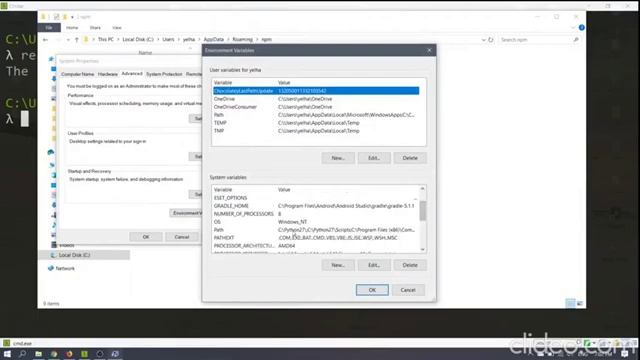Select Path row in System variables
This screenshot has width=640, height=360.
pos(315,230)
